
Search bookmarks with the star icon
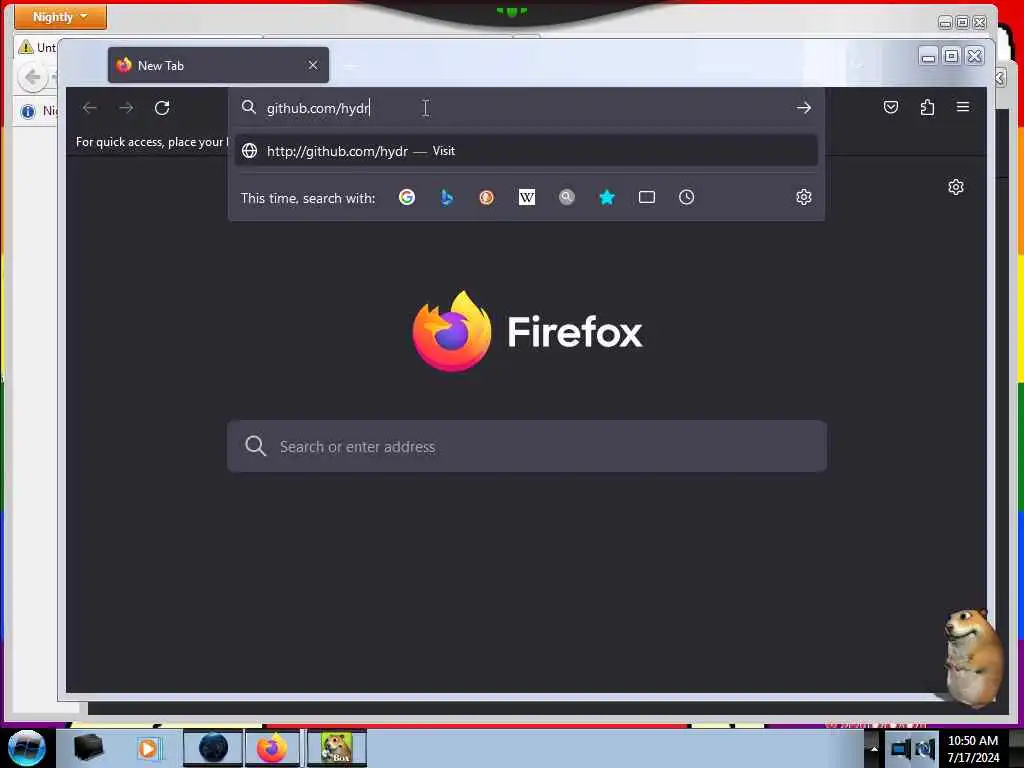[607, 197]
